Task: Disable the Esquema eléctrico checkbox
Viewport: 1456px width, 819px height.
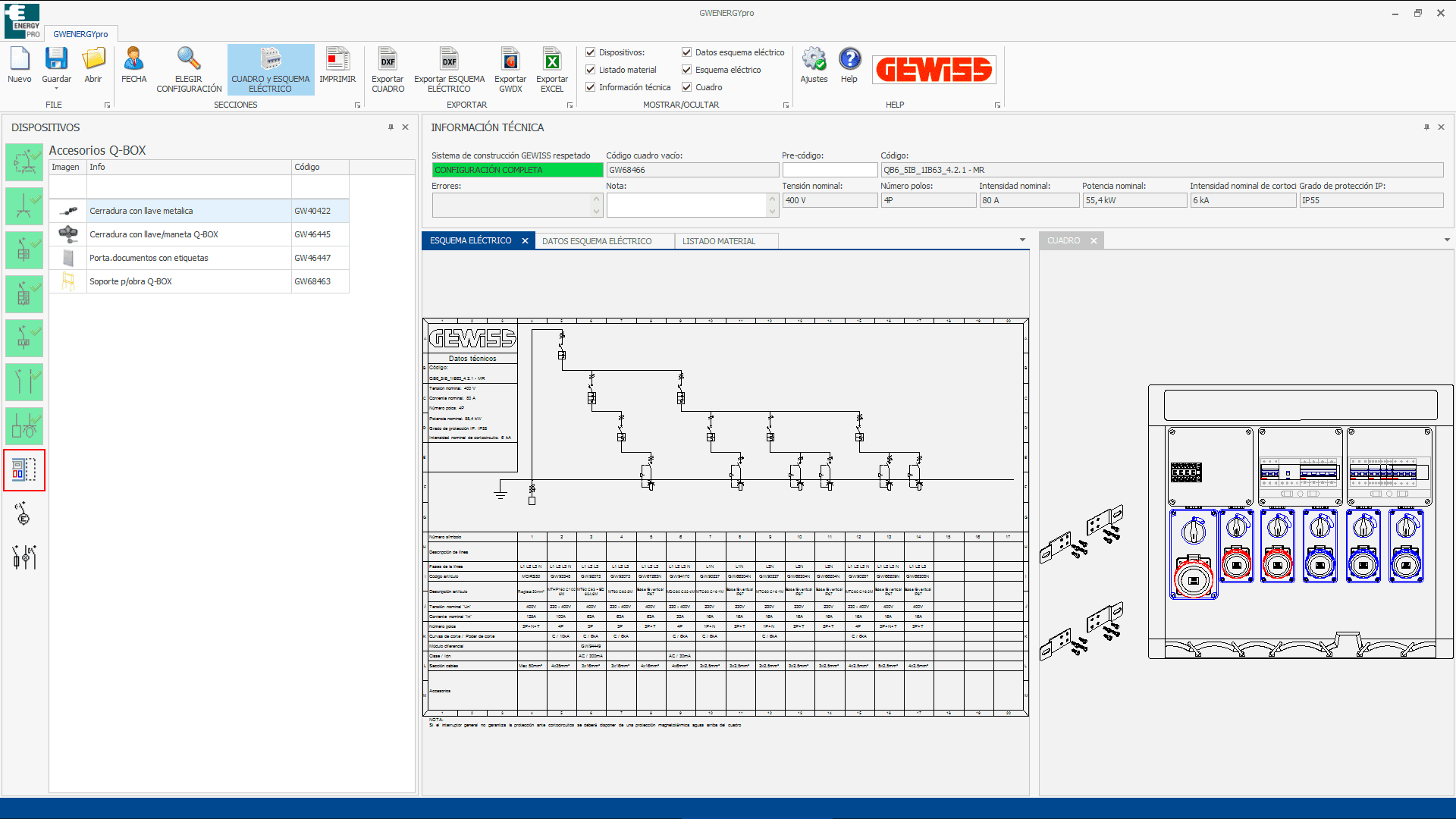Action: point(687,70)
